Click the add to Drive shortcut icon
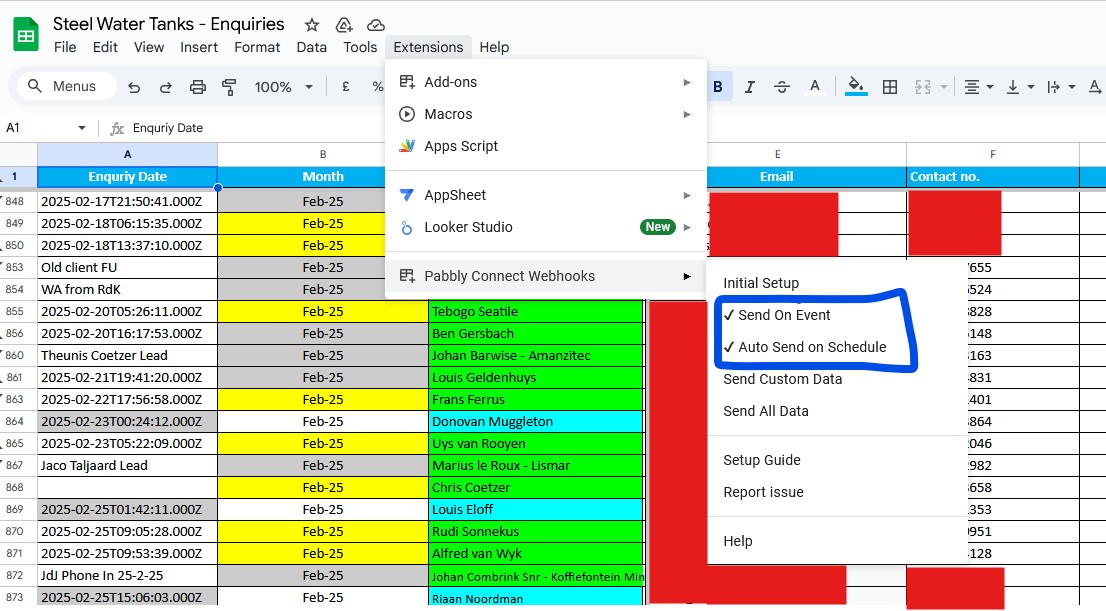The width and height of the screenshot is (1106, 611). 344,25
